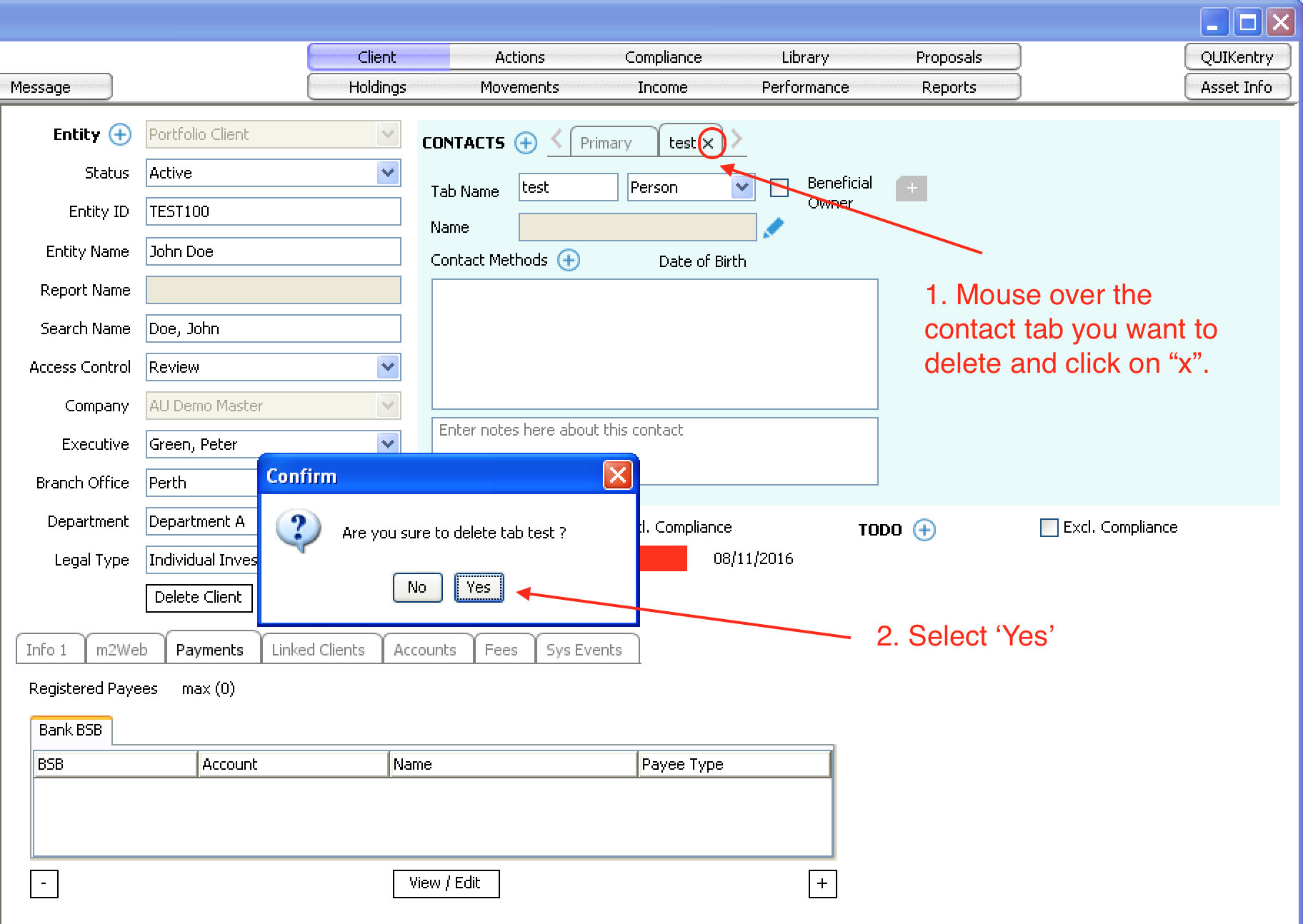1303x924 pixels.
Task: Close the test contact tab with x
Action: coord(708,144)
